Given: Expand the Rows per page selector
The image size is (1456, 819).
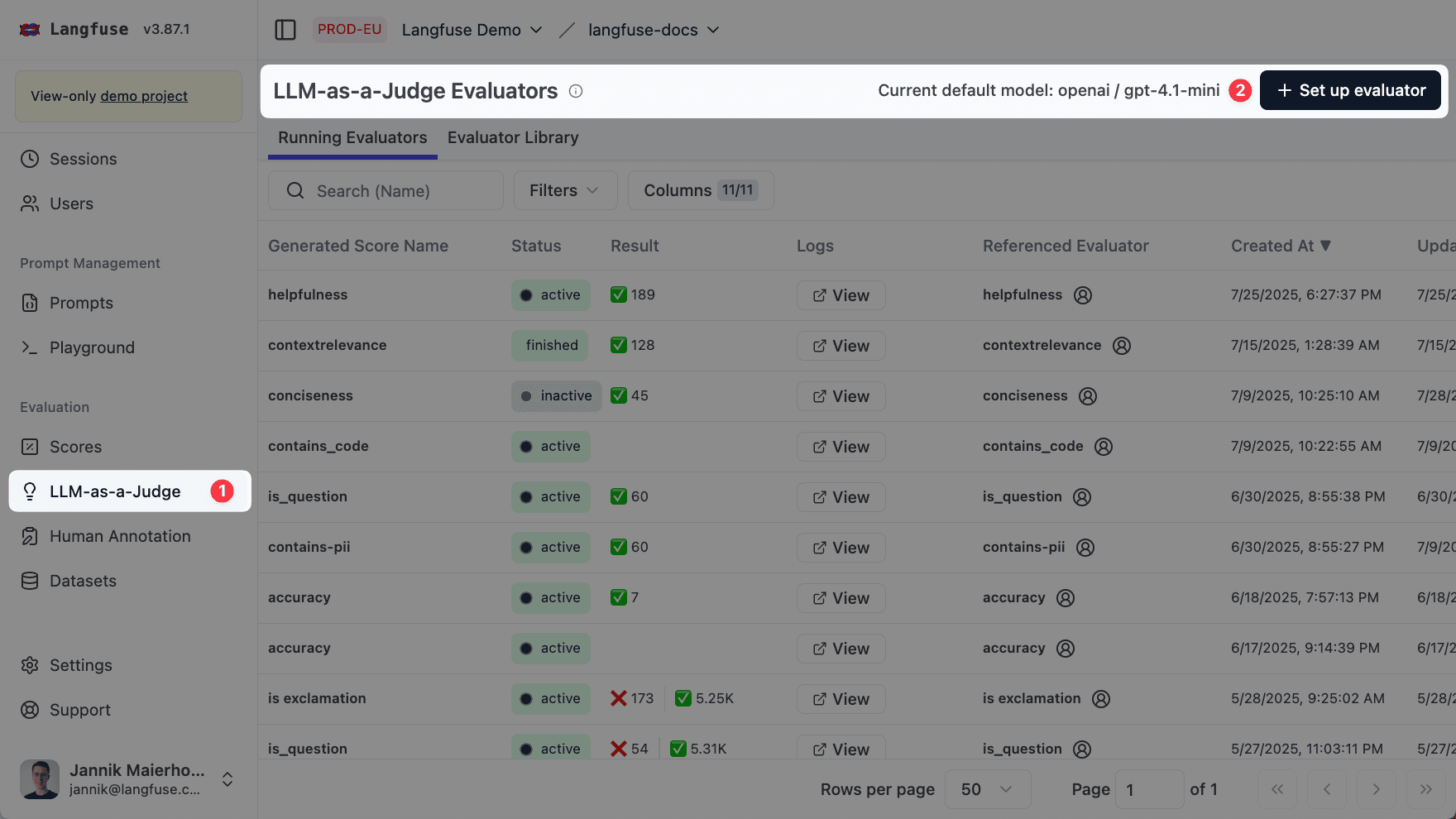Looking at the screenshot, I should click(987, 789).
